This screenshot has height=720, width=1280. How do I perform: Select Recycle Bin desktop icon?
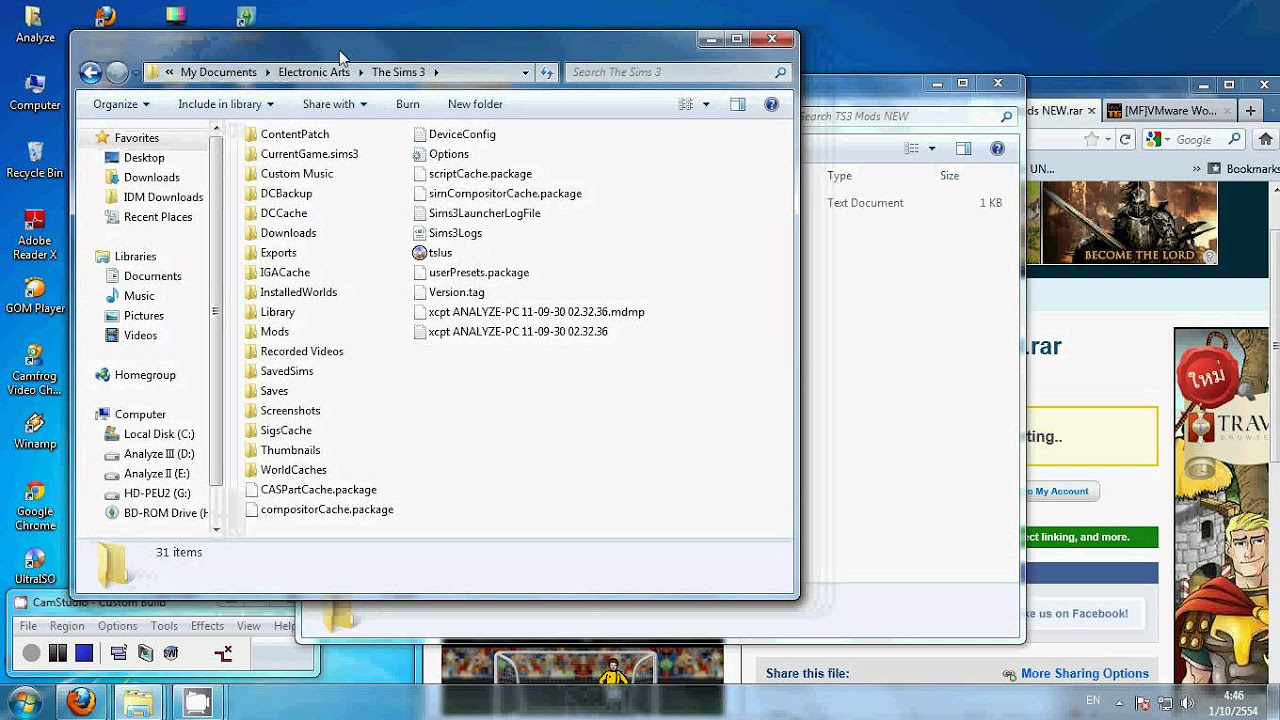click(34, 159)
